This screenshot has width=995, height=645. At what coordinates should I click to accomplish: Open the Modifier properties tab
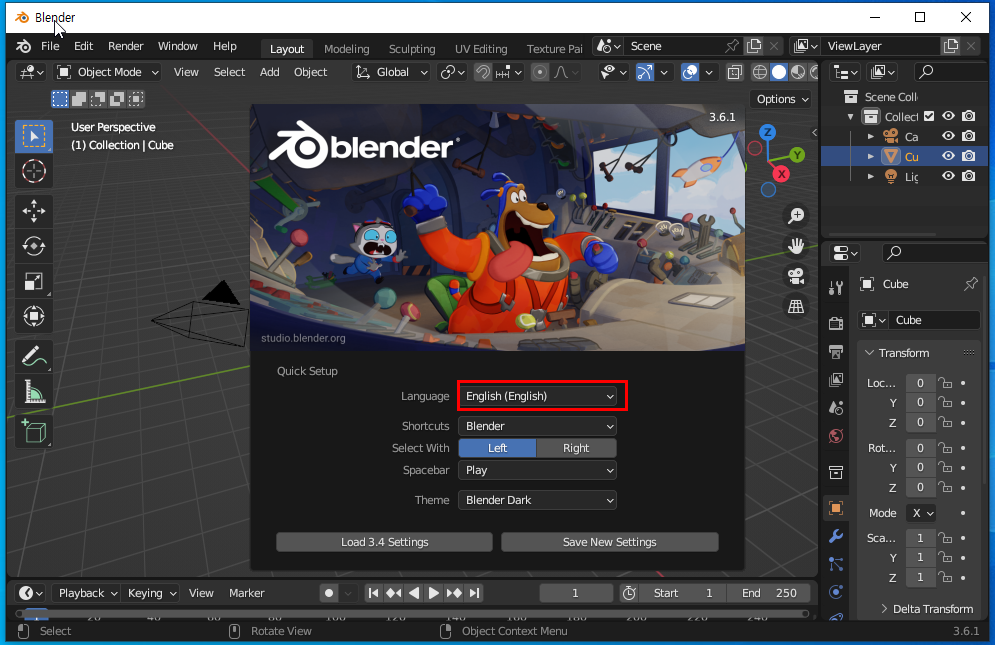(836, 536)
